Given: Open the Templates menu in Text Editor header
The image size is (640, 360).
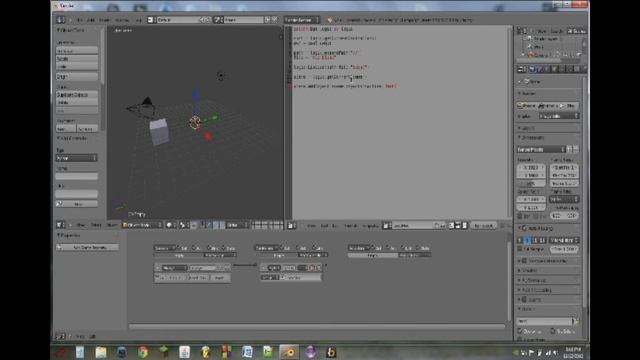Looking at the screenshot, I should (x=370, y=226).
